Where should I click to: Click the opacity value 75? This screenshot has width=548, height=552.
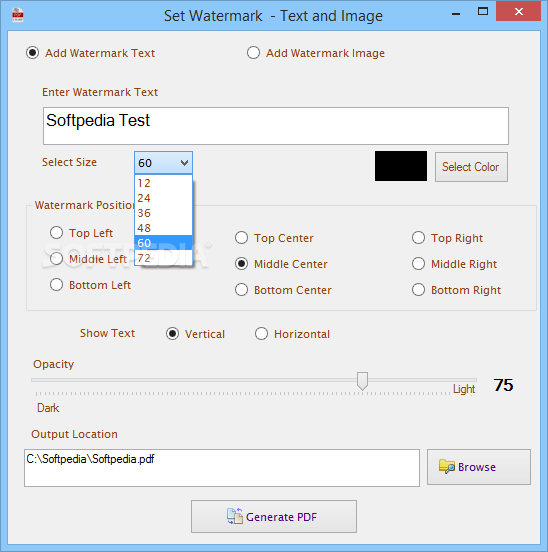pos(503,385)
